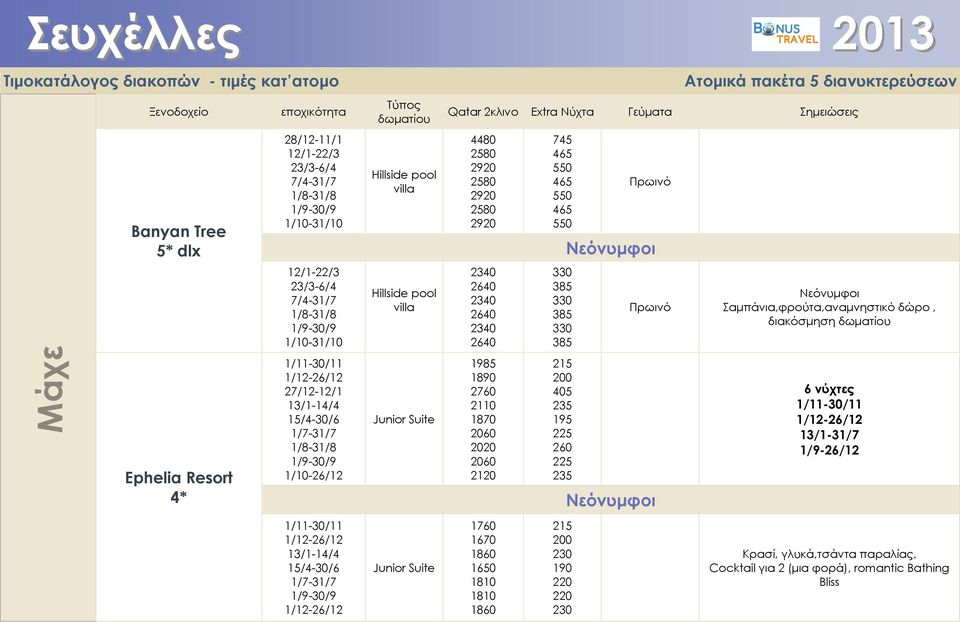Select the εποχικότητα column header

coord(313,112)
